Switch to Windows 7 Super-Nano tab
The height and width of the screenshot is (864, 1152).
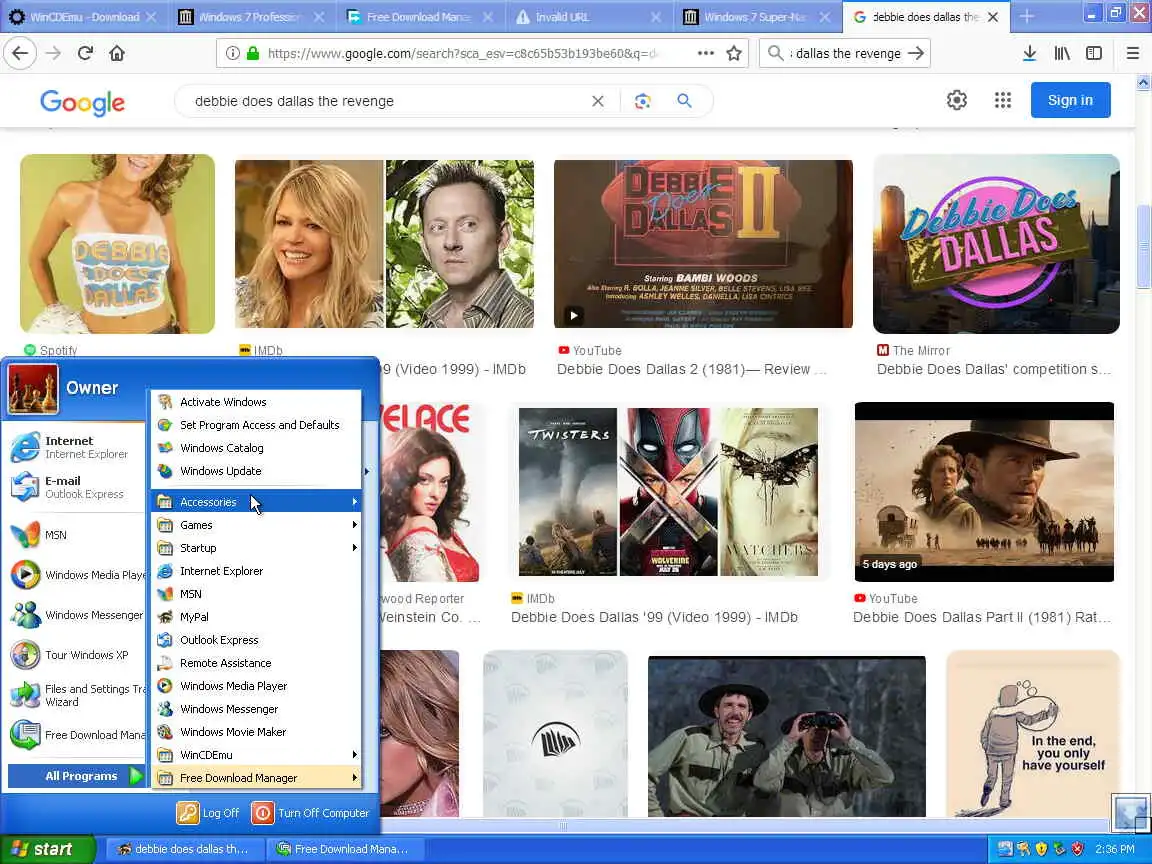click(757, 17)
